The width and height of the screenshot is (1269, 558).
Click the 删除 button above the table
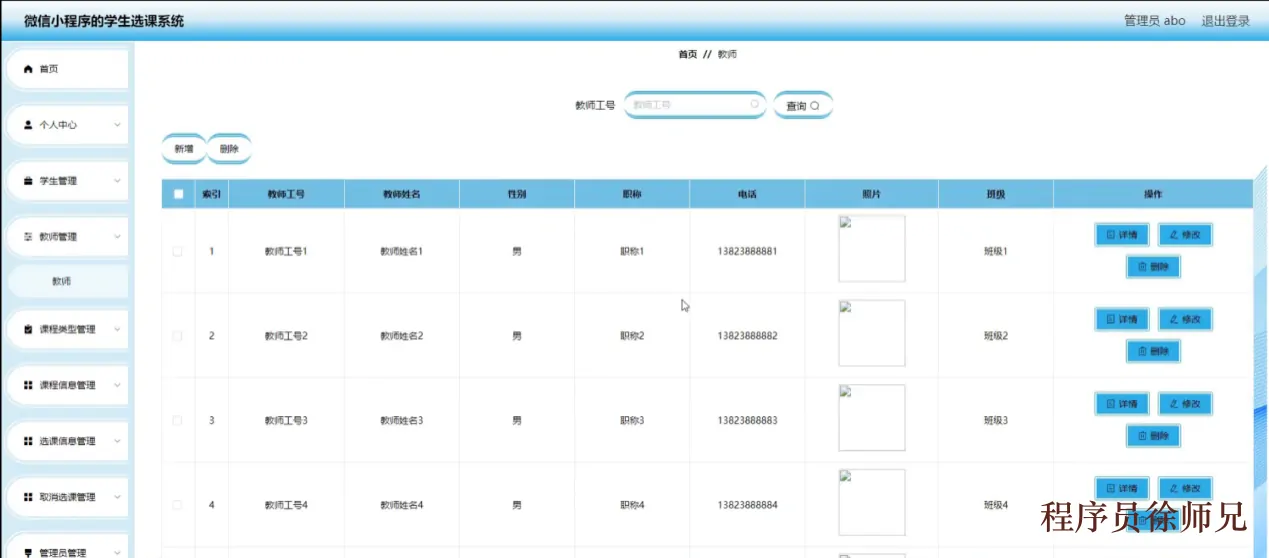click(229, 149)
